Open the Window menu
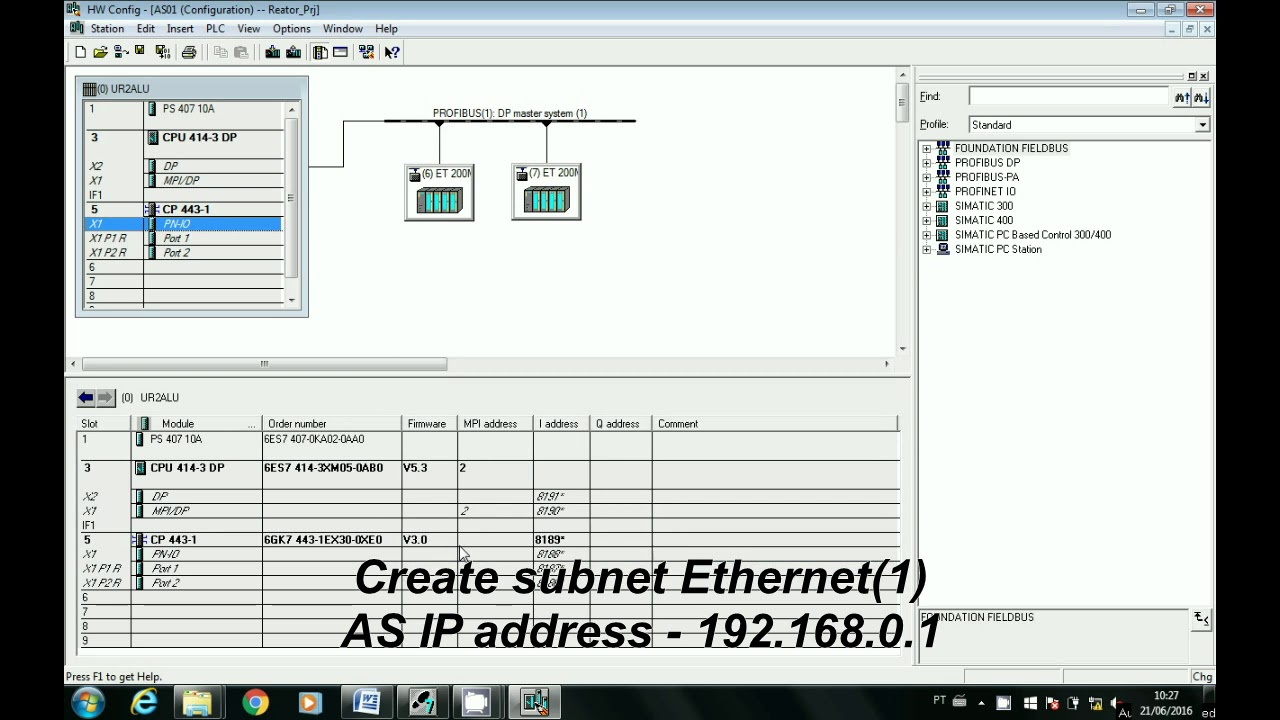Image resolution: width=1280 pixels, height=720 pixels. coord(342,29)
